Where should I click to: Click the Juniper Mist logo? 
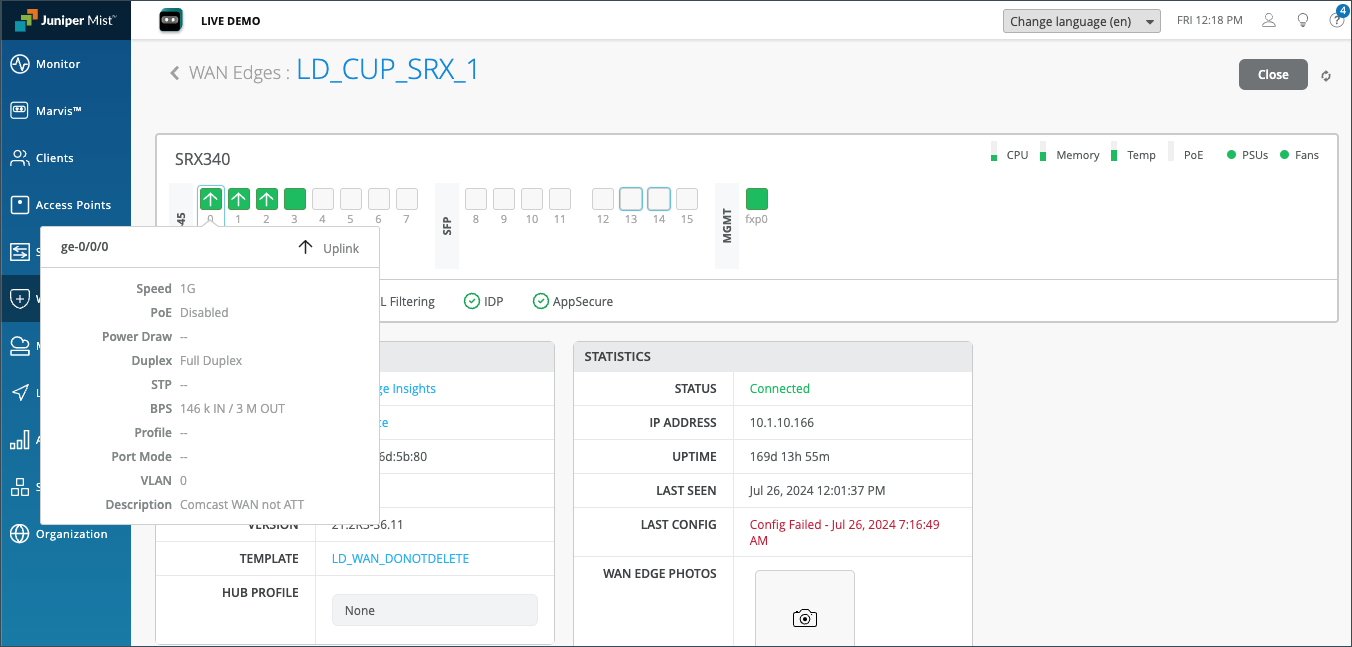(65, 20)
